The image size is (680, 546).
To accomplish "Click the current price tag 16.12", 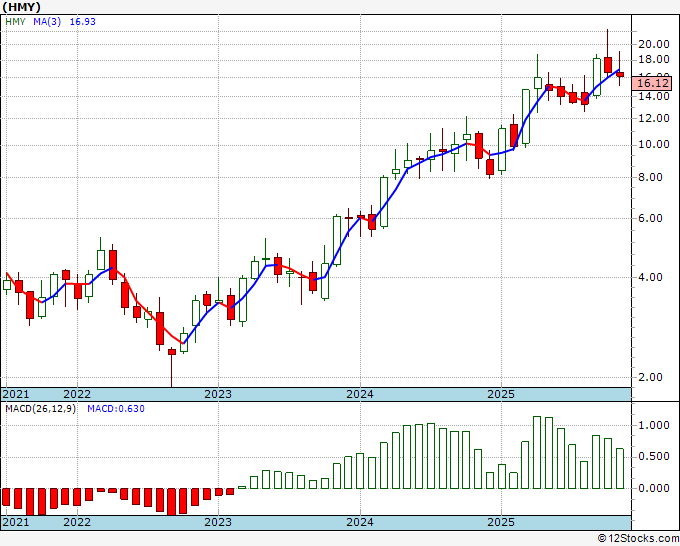I will (x=651, y=83).
